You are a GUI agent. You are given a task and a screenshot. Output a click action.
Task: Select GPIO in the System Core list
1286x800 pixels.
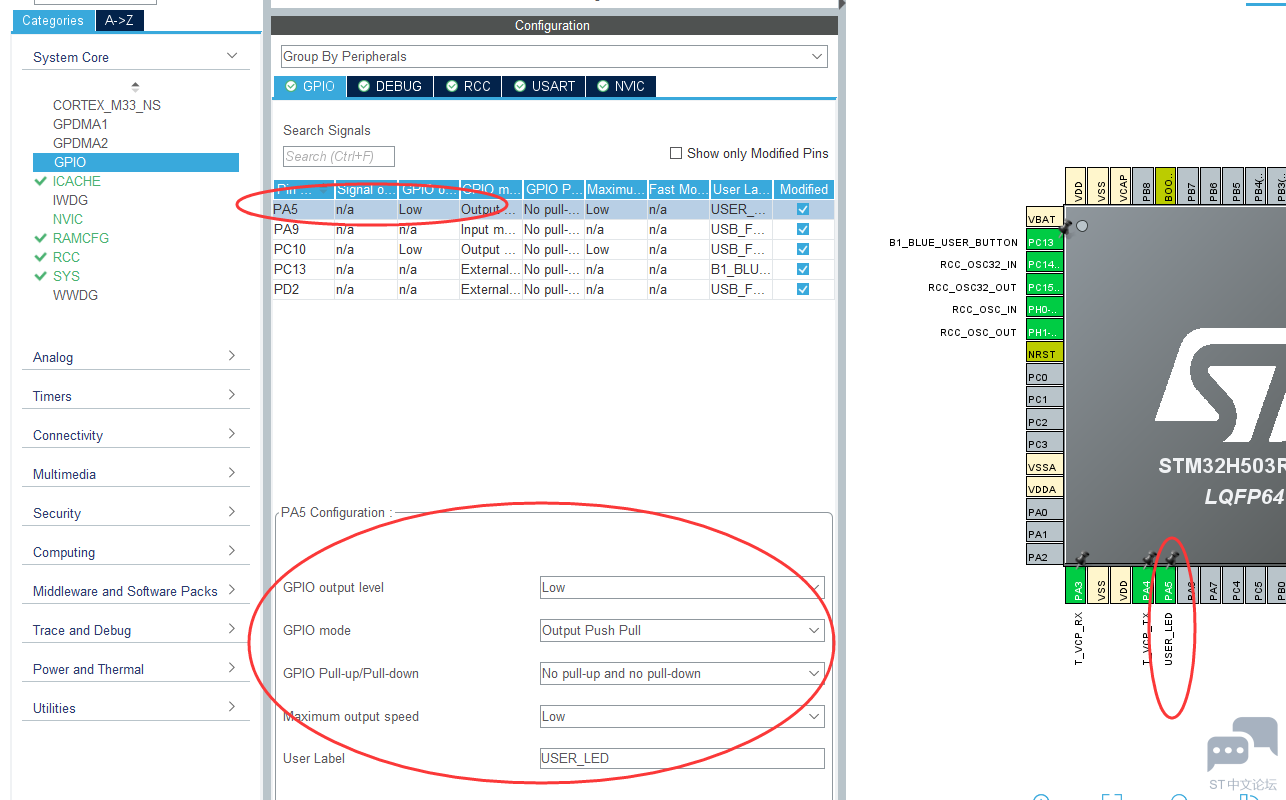click(x=136, y=162)
